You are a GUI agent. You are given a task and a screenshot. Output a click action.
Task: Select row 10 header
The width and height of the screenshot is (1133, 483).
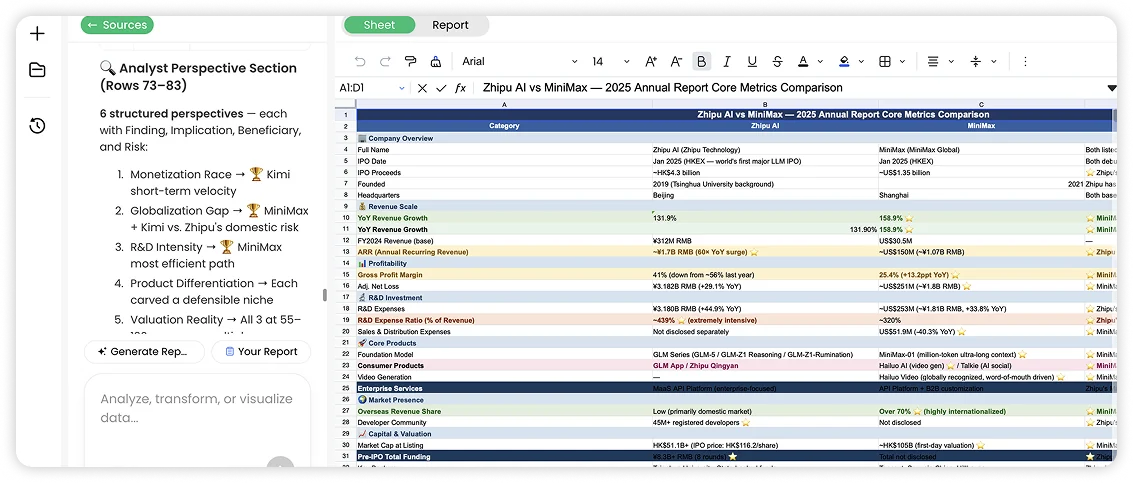click(x=345, y=218)
